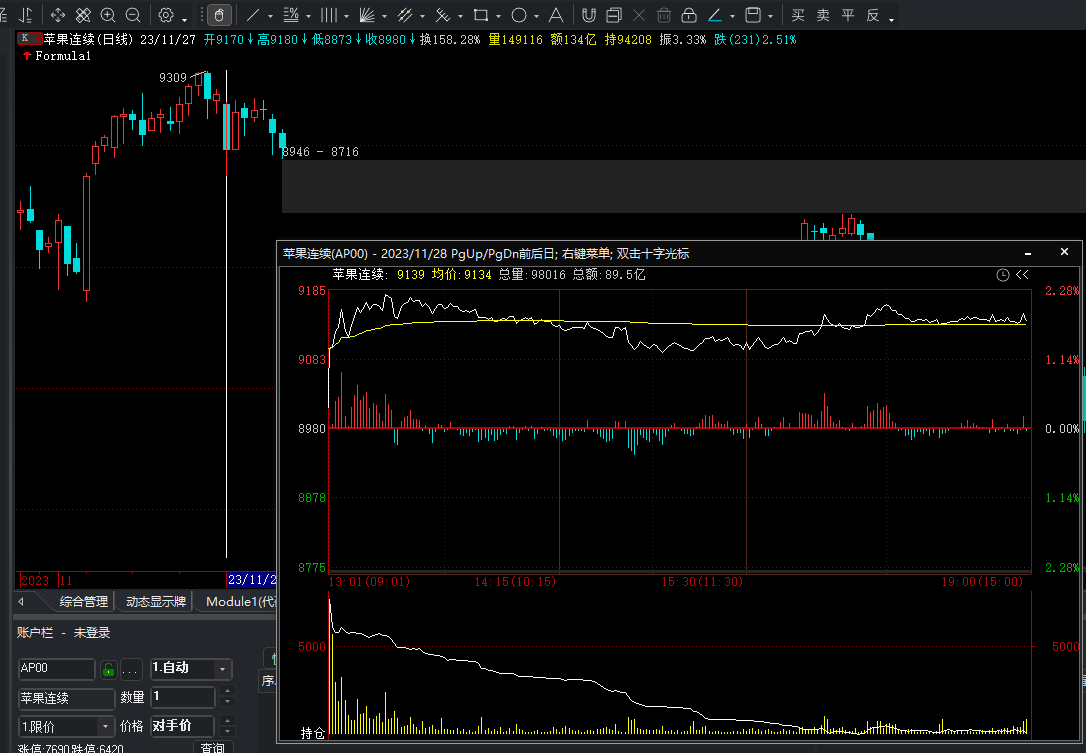Expand the vertical cycle lines dropdown
The width and height of the screenshot is (1086, 753).
[346, 16]
